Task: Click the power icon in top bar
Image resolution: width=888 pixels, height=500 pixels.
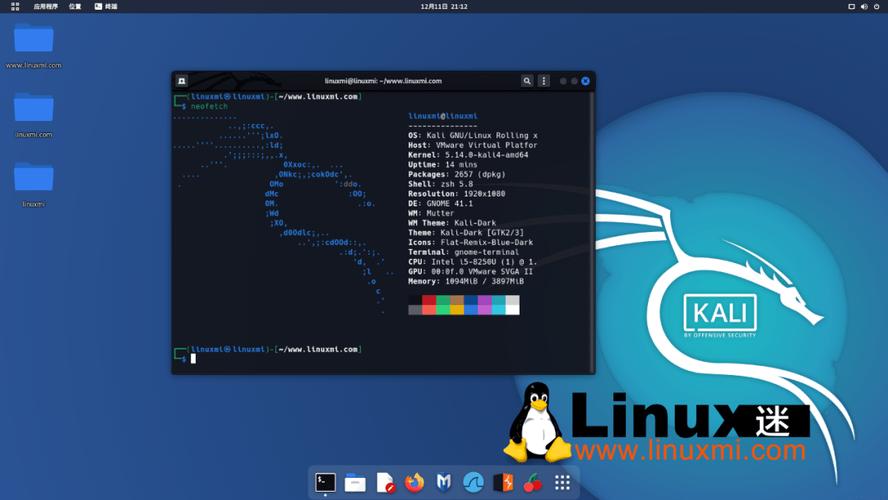Action: 877,6
